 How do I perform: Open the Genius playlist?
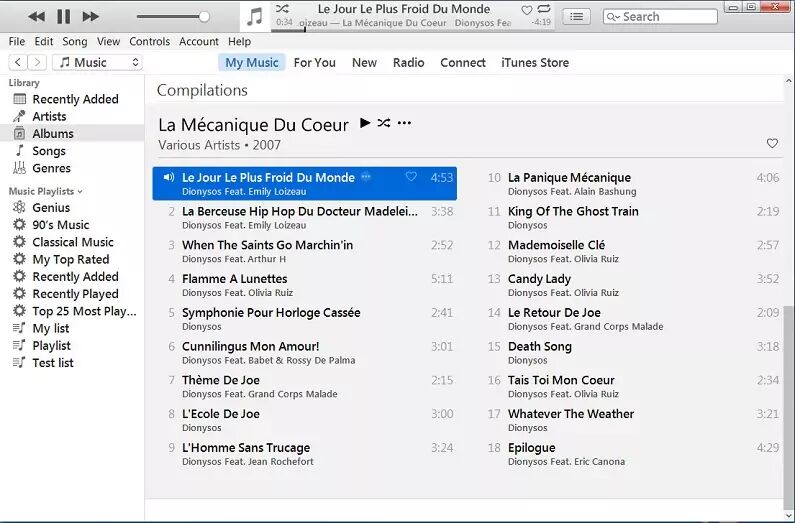[72, 208]
